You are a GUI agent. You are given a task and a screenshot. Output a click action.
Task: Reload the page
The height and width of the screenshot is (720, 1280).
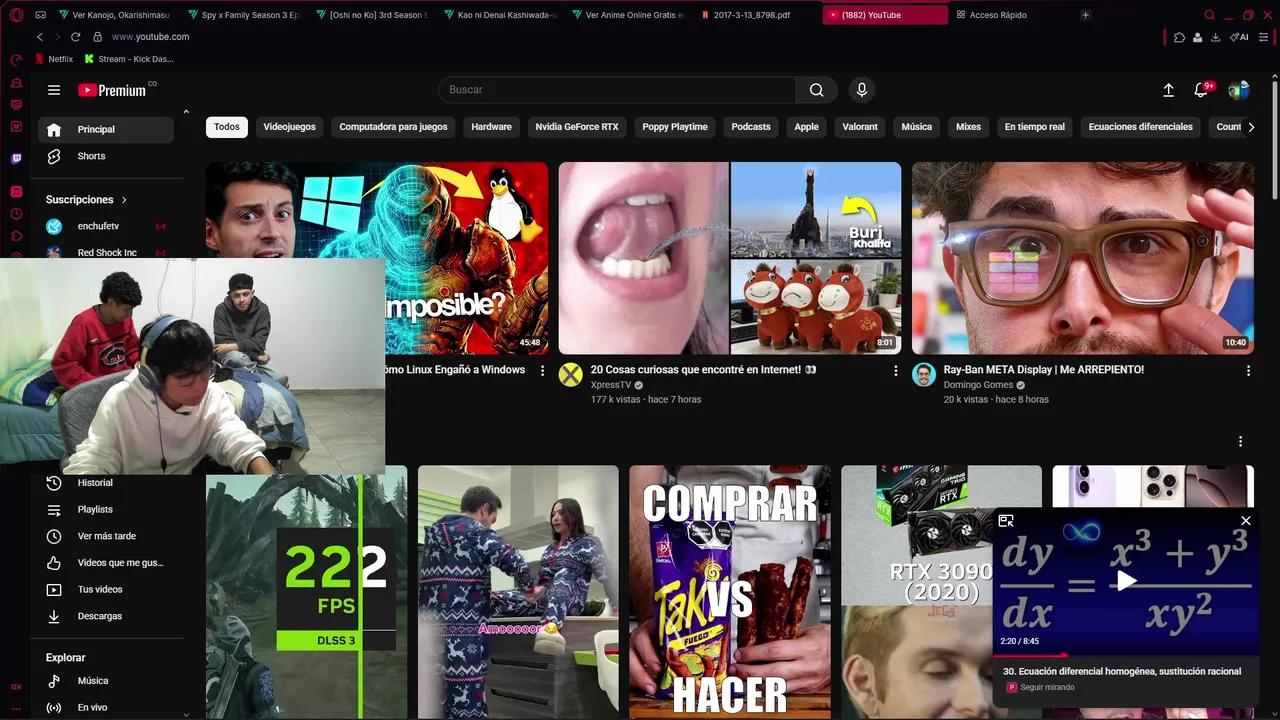[x=77, y=37]
